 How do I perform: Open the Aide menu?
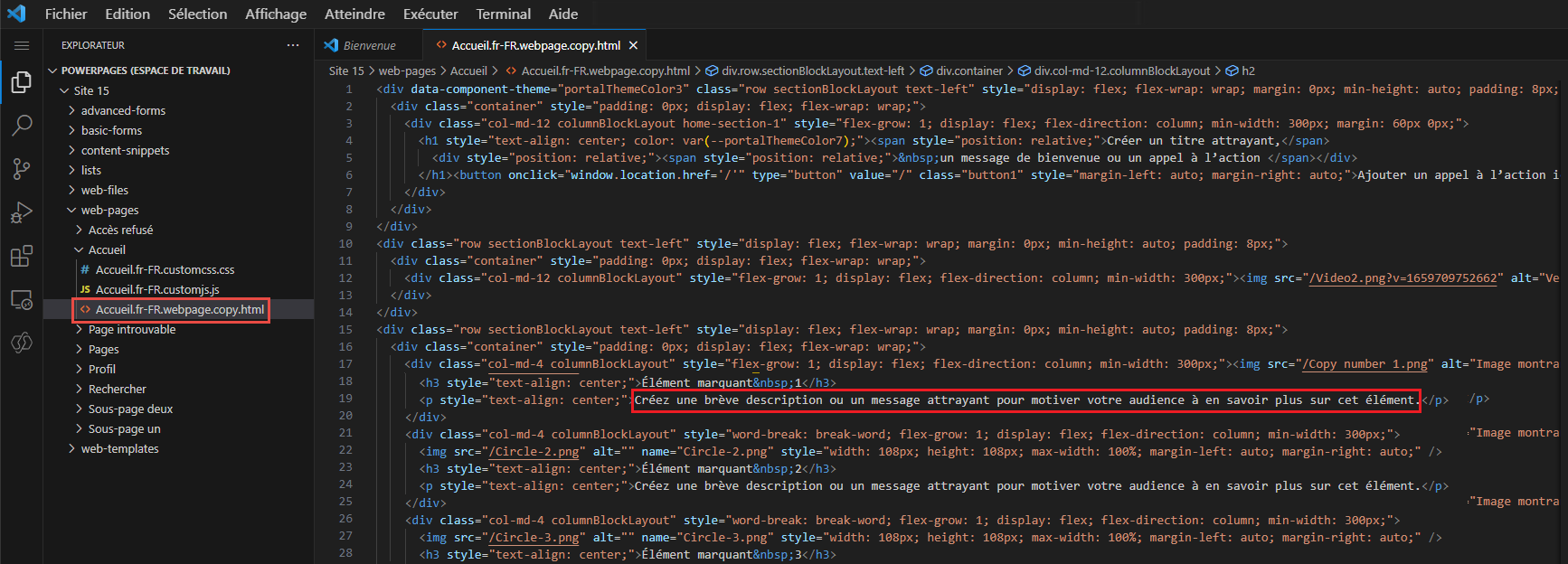point(563,14)
